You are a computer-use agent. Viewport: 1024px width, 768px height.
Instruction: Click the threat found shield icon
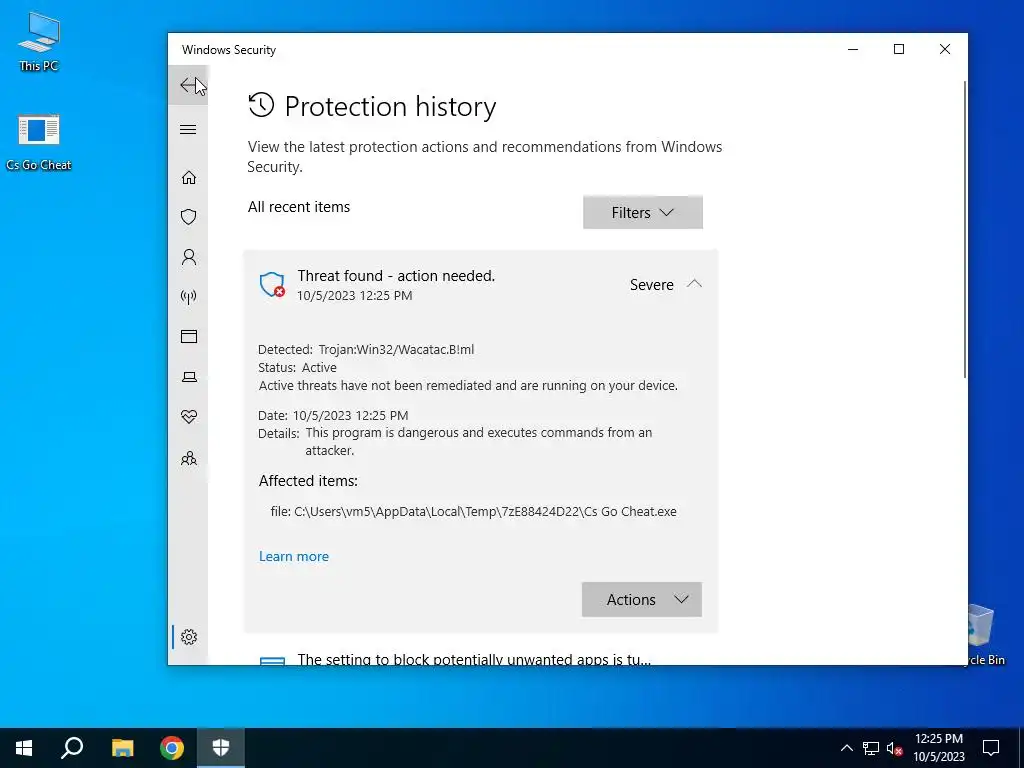coord(272,285)
